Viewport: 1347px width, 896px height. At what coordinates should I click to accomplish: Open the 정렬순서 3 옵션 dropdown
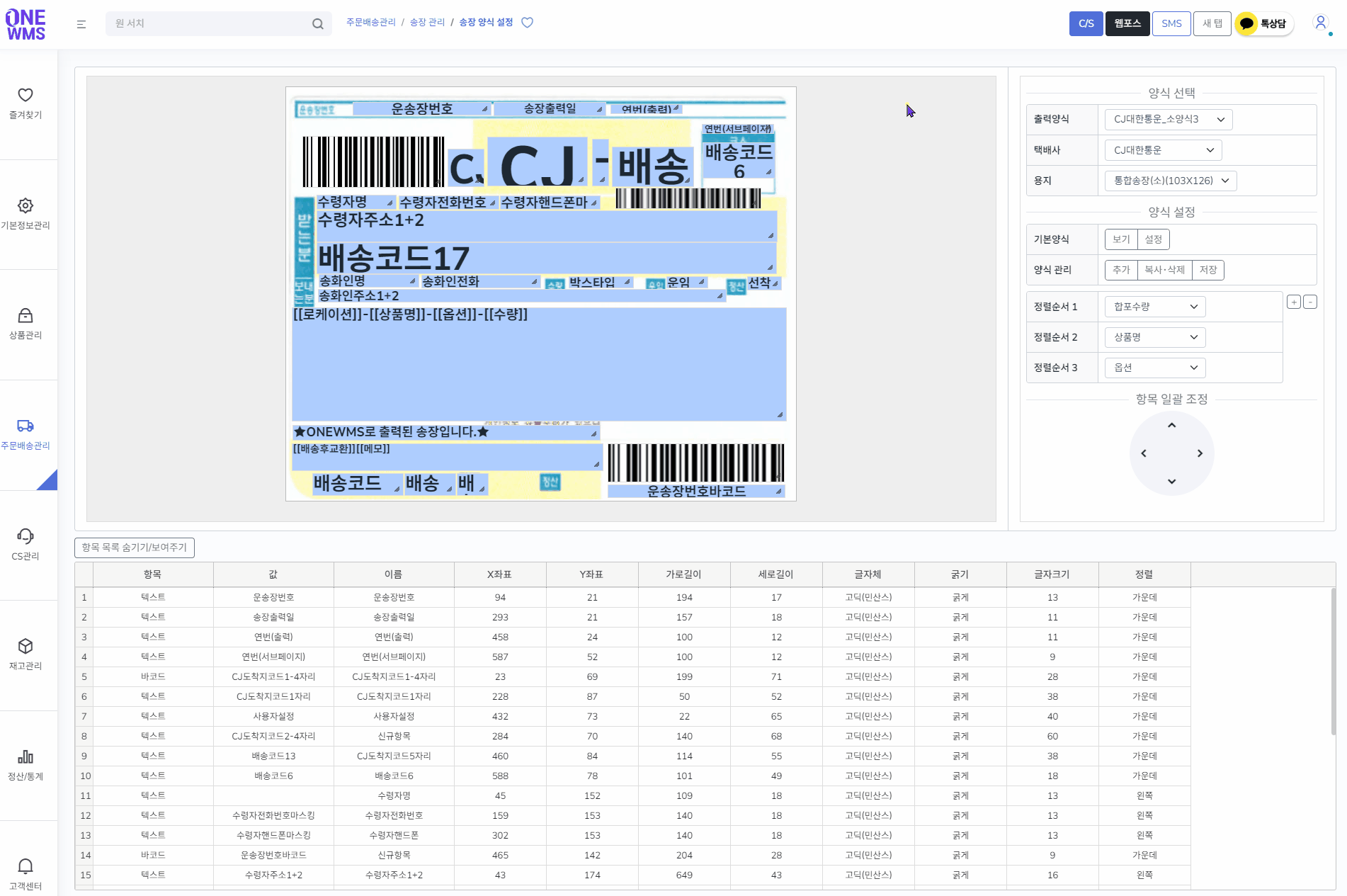coord(1155,368)
